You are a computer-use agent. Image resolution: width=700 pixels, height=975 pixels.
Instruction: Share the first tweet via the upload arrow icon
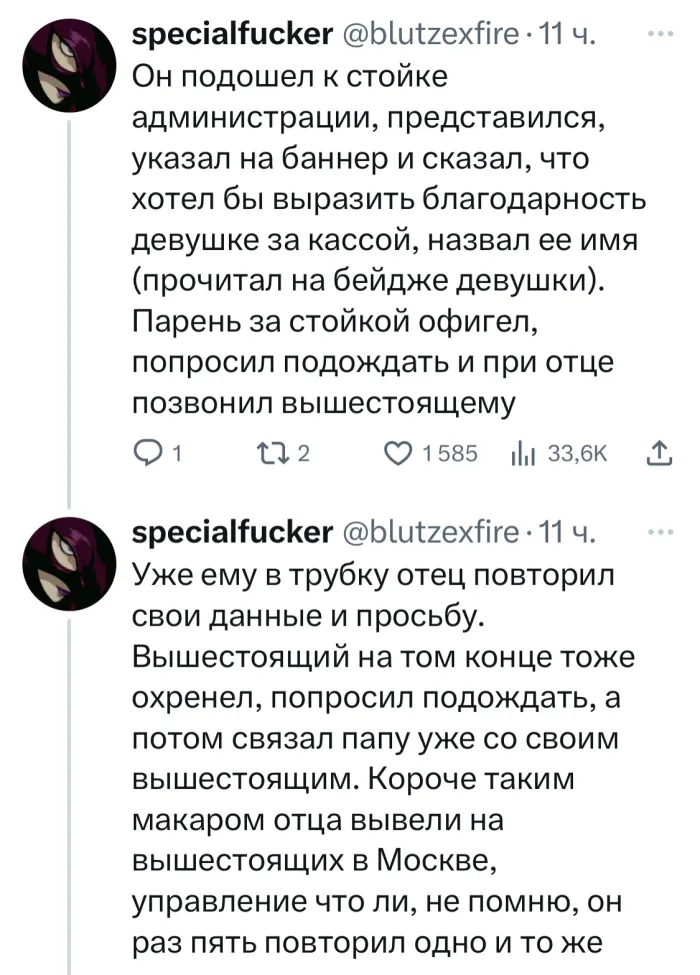pos(659,455)
